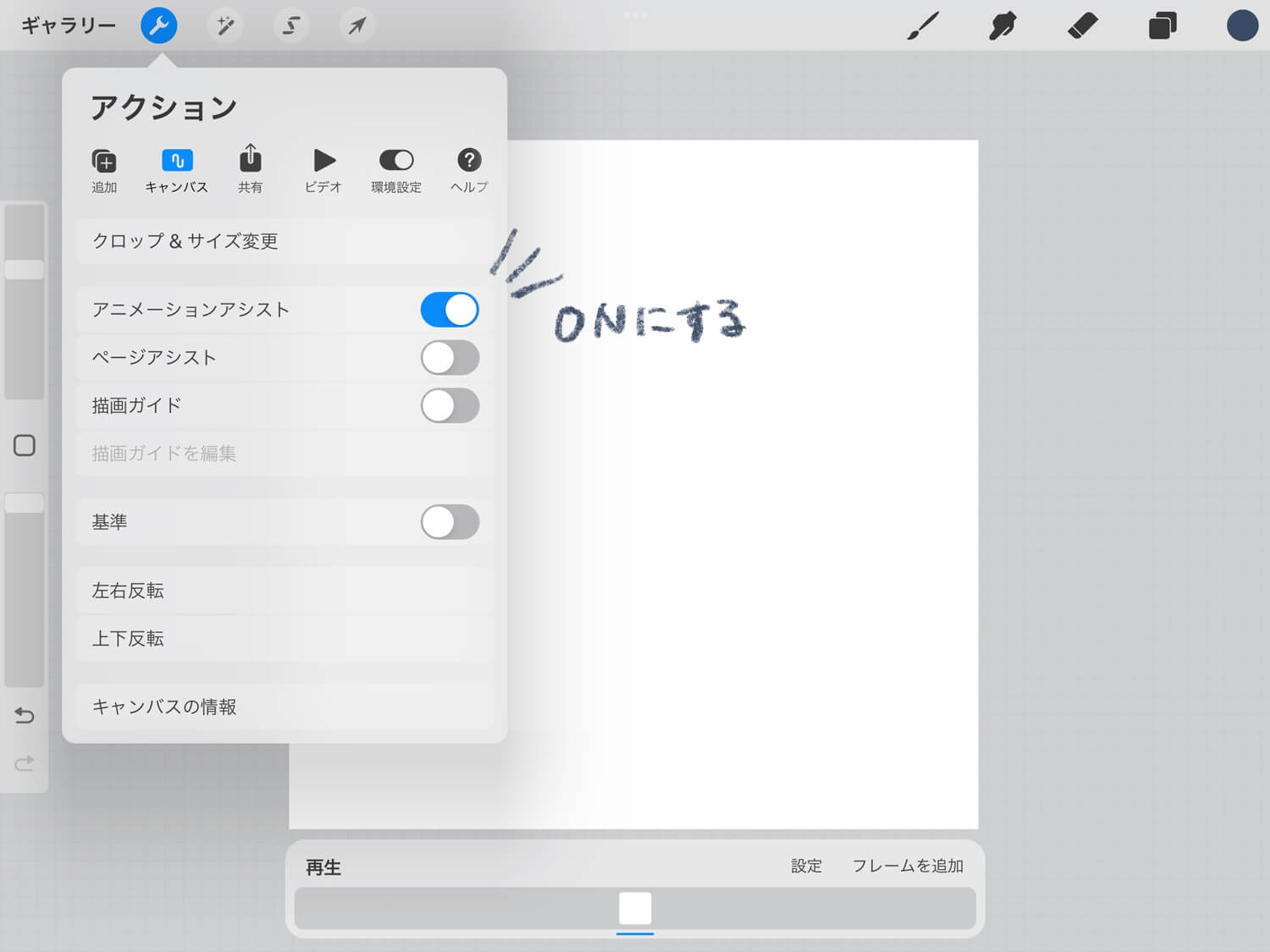The width and height of the screenshot is (1270, 952).
Task: Open the Actions wrench menu
Action: [x=159, y=25]
